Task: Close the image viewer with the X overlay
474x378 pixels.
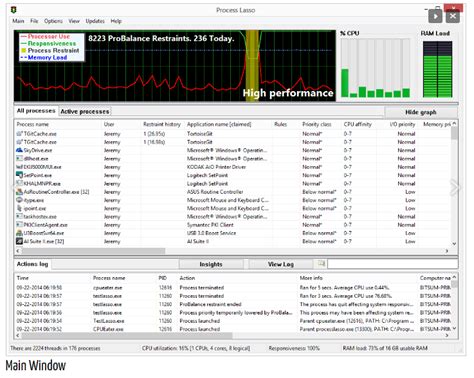Action: (x=453, y=16)
